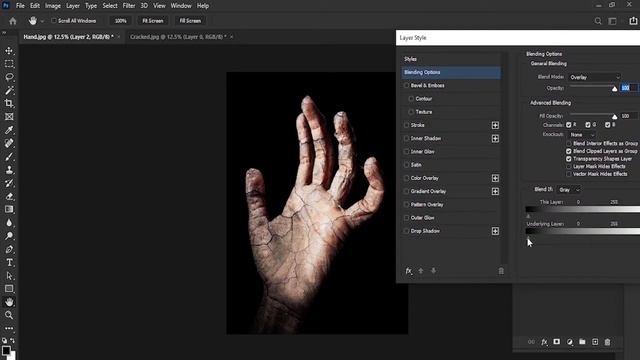Open the Knockout None dropdown
Viewport: 640px width, 360px height.
(x=582, y=135)
